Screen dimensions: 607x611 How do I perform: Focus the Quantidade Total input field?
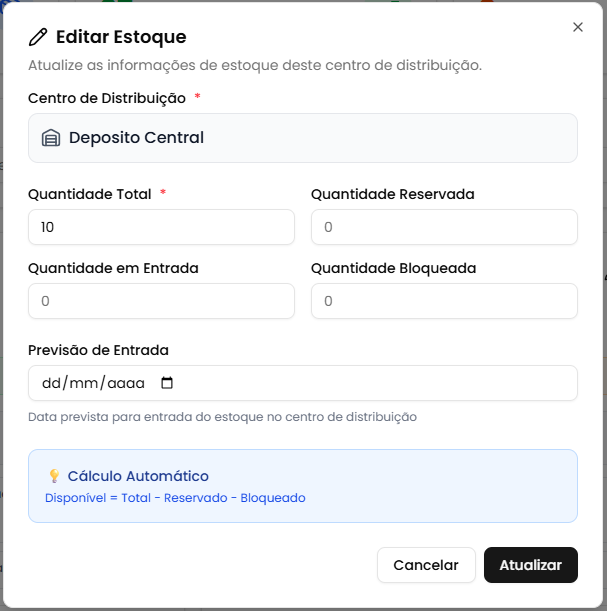(x=161, y=227)
